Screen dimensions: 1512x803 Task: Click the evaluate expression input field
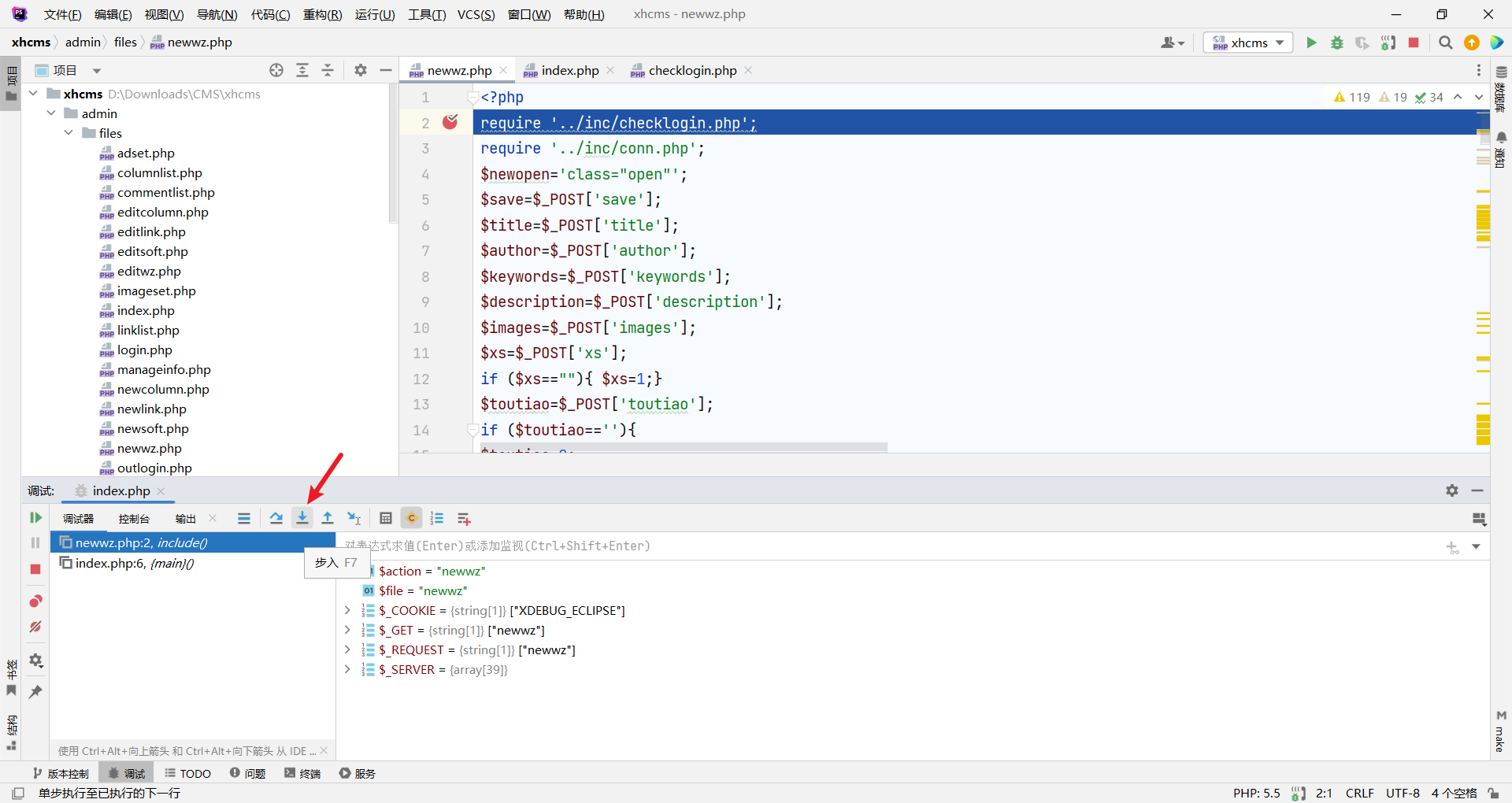(890, 546)
